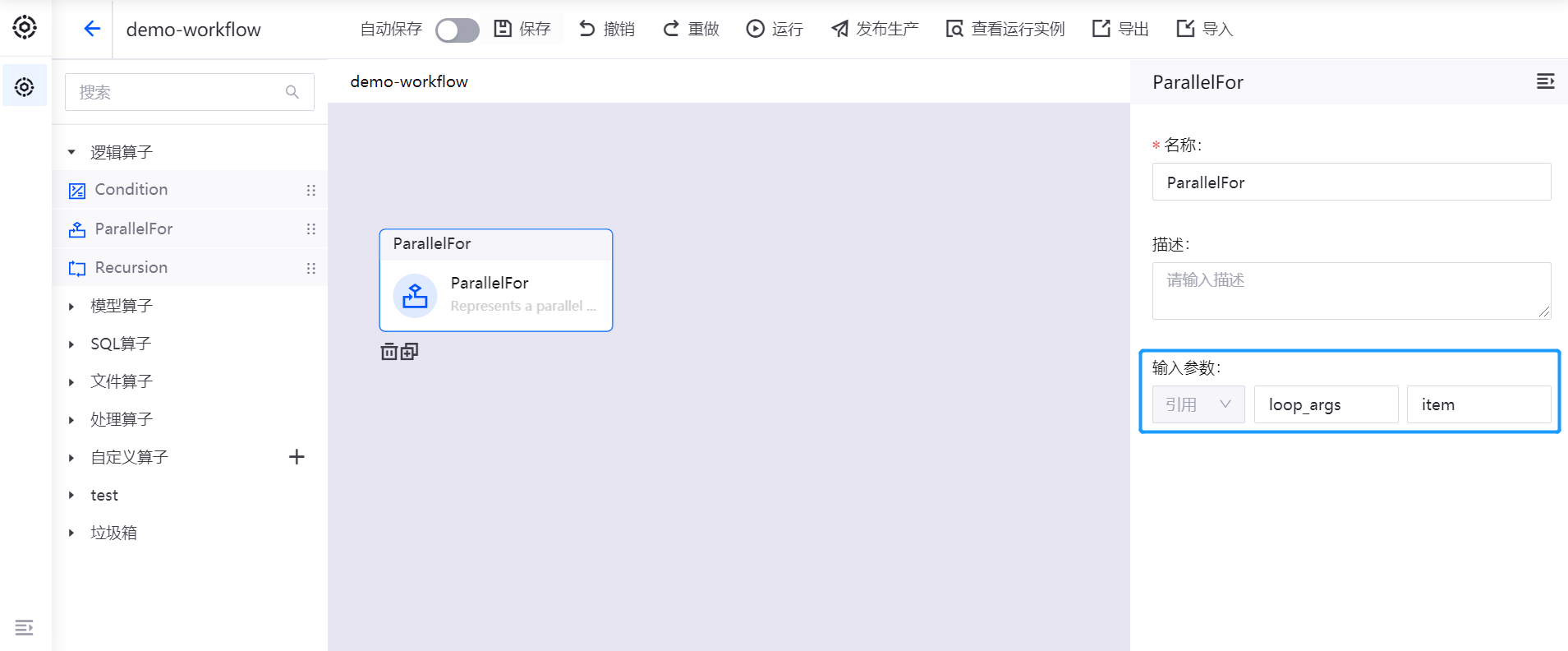
Task: Toggle the 自动保存 auto-save switch
Action: (x=457, y=30)
